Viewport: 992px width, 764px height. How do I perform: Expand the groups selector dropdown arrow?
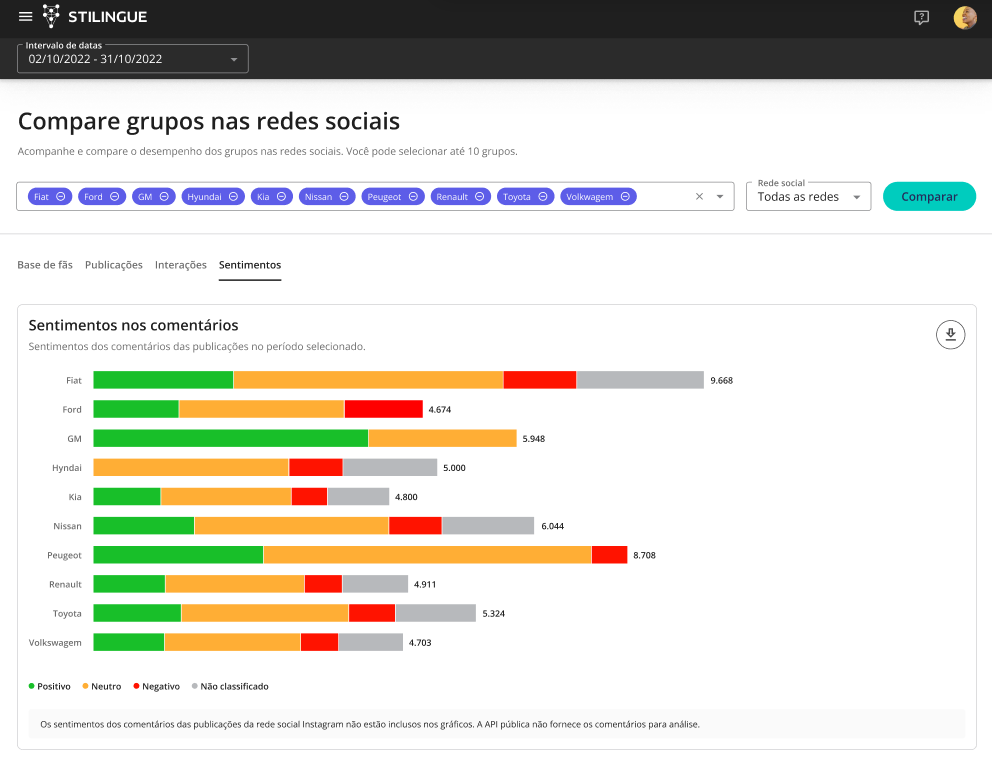(x=720, y=197)
